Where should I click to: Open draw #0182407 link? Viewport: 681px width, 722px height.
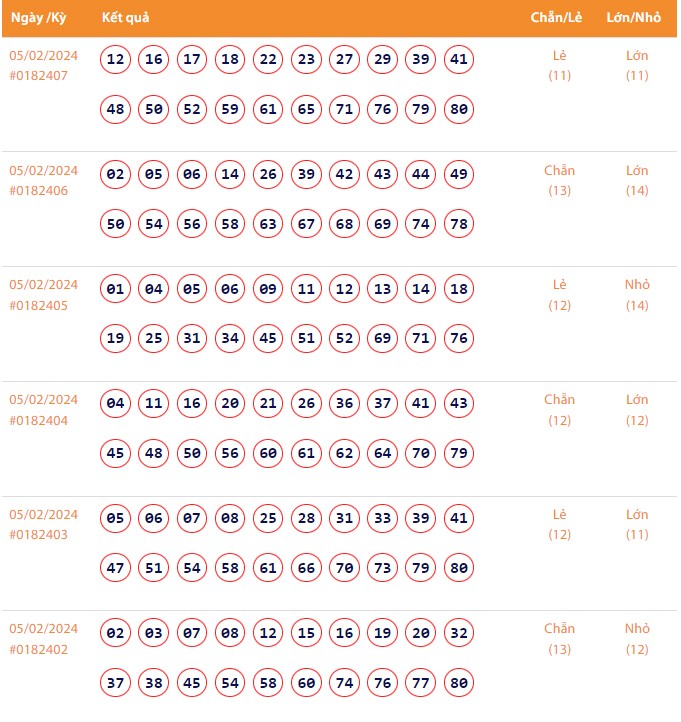click(x=38, y=76)
